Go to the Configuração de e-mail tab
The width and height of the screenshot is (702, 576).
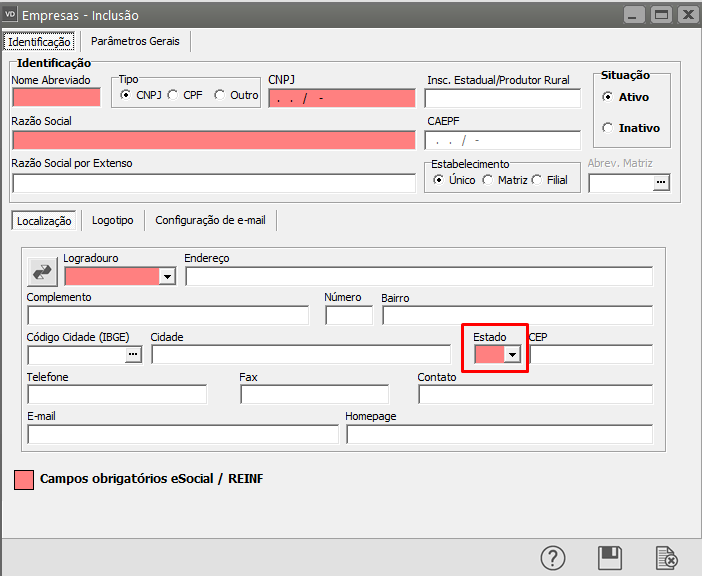210,220
